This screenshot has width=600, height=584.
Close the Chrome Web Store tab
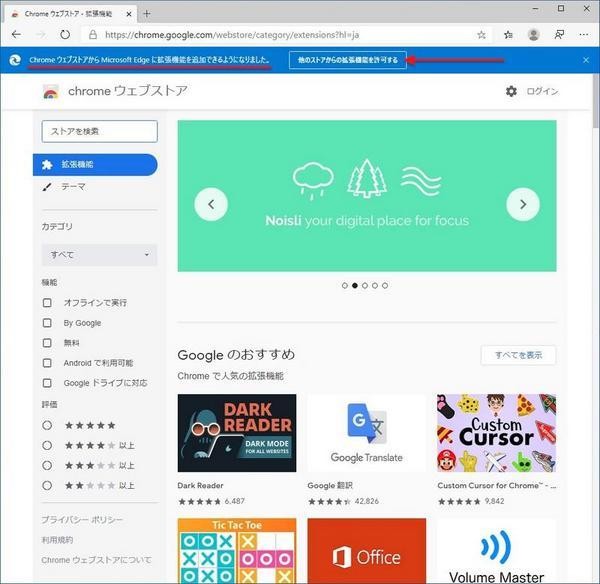point(129,14)
